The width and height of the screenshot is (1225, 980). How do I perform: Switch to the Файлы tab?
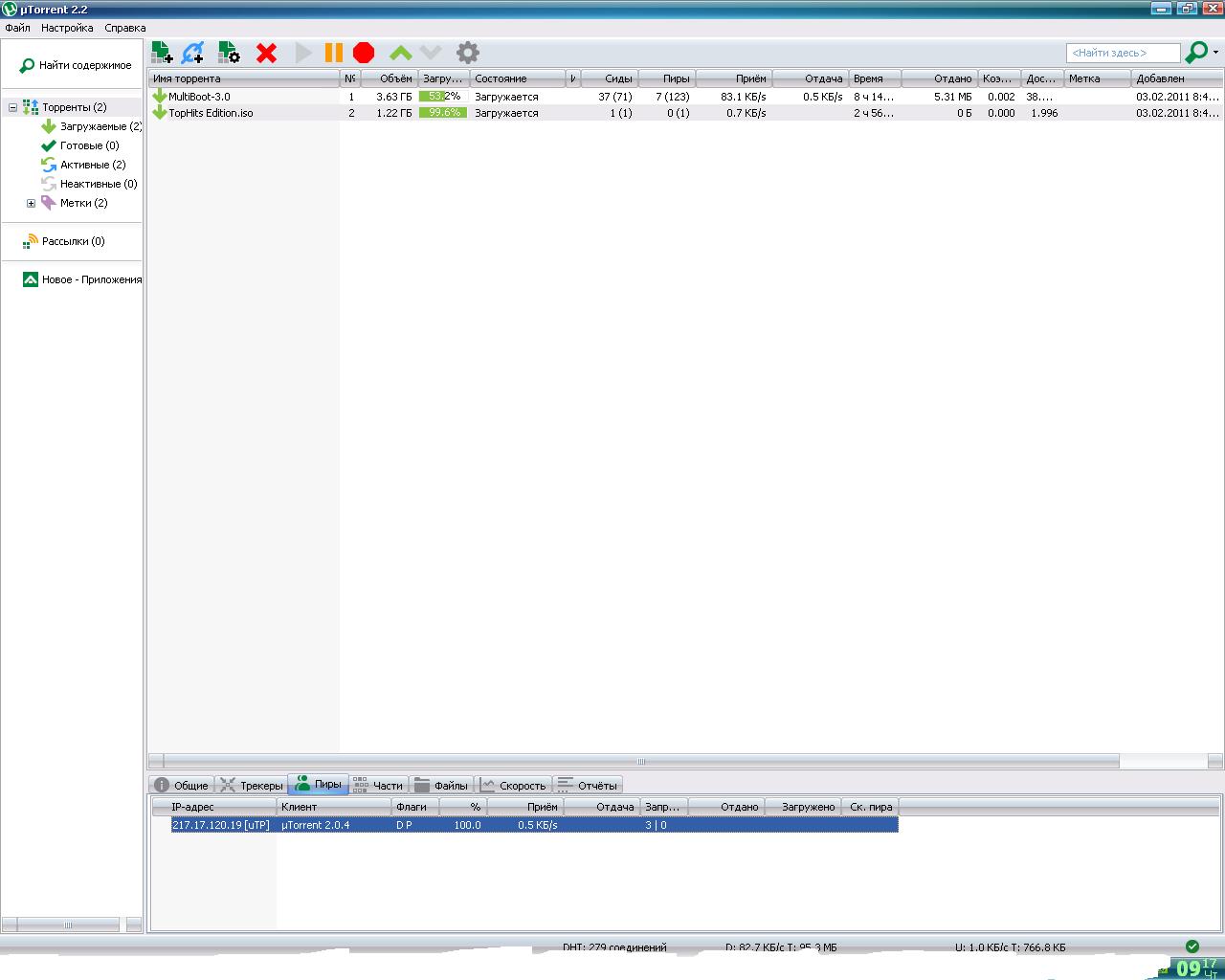coord(442,785)
